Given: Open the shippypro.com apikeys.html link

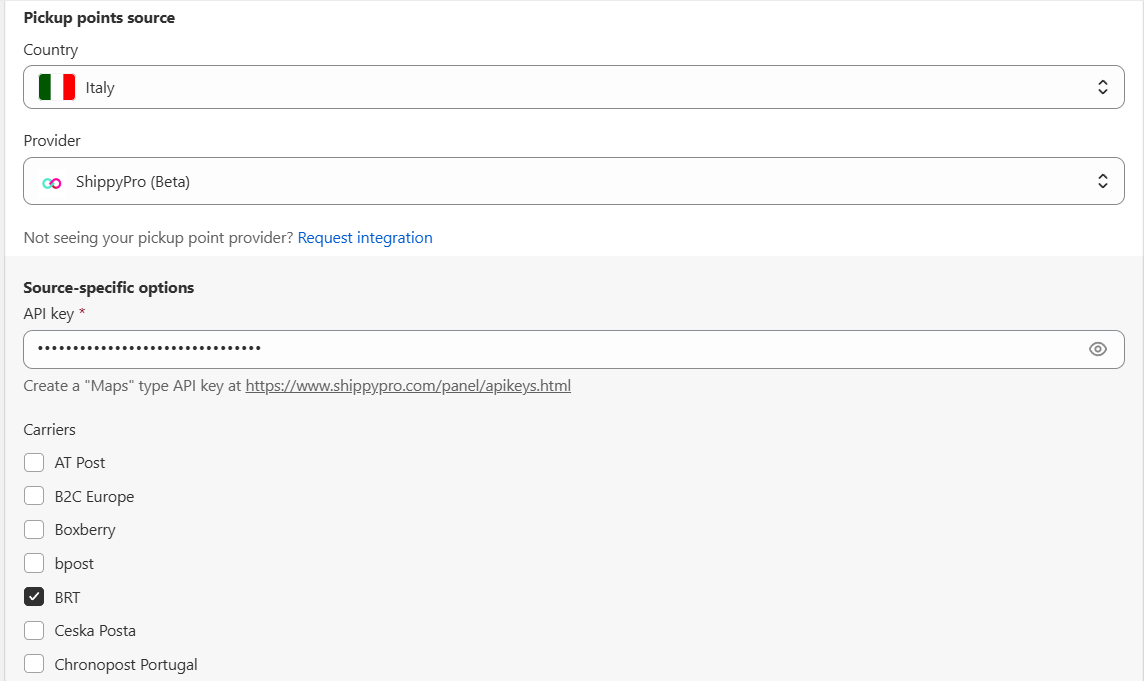Looking at the screenshot, I should [408, 385].
